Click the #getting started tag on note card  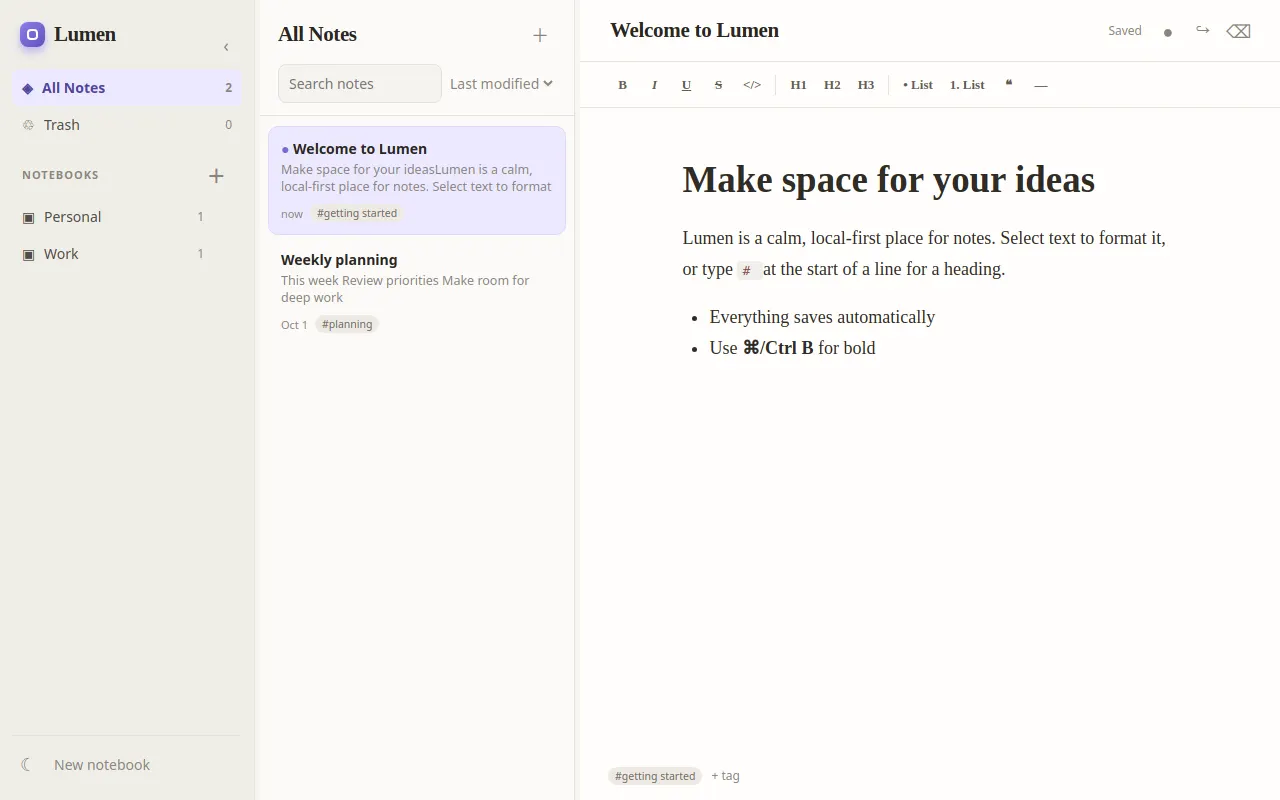point(357,213)
